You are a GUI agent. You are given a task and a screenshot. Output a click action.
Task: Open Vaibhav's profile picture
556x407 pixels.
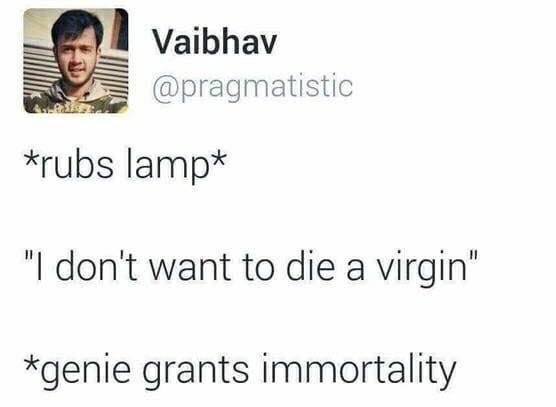tap(76, 61)
